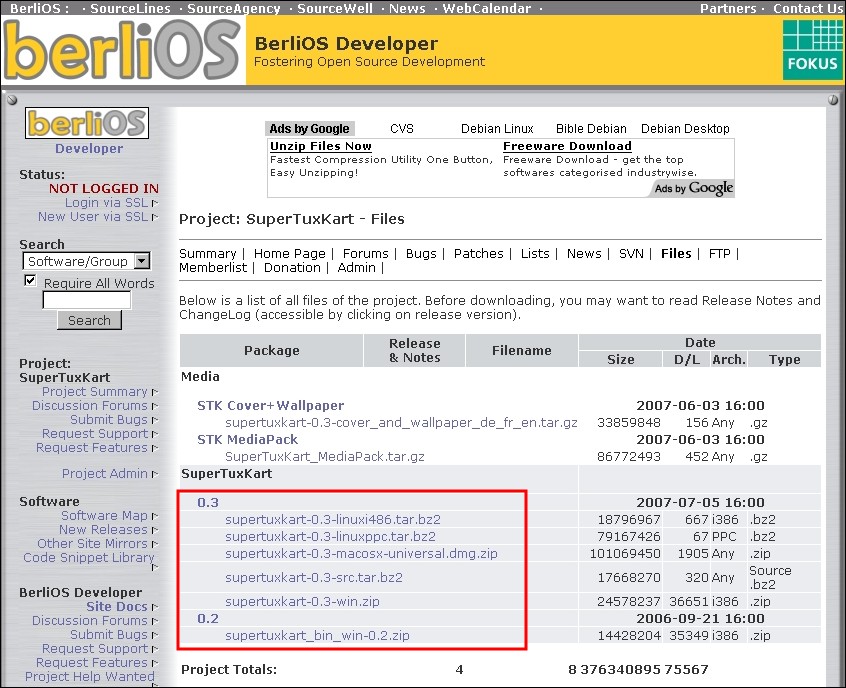
Task: Click the Search button
Action: click(90, 321)
